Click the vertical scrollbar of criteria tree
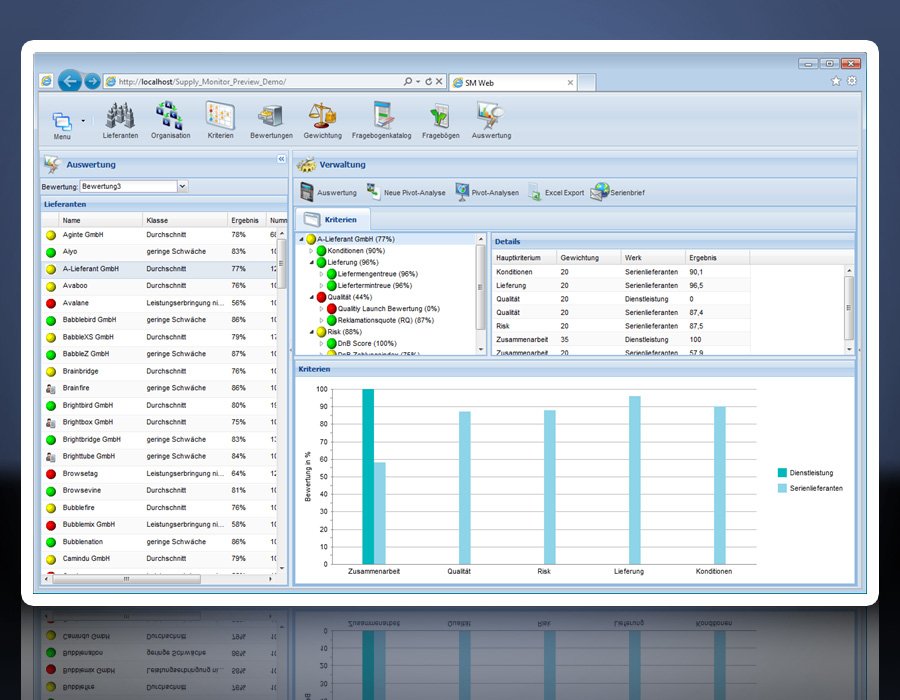Viewport: 900px width, 700px height. [480, 287]
